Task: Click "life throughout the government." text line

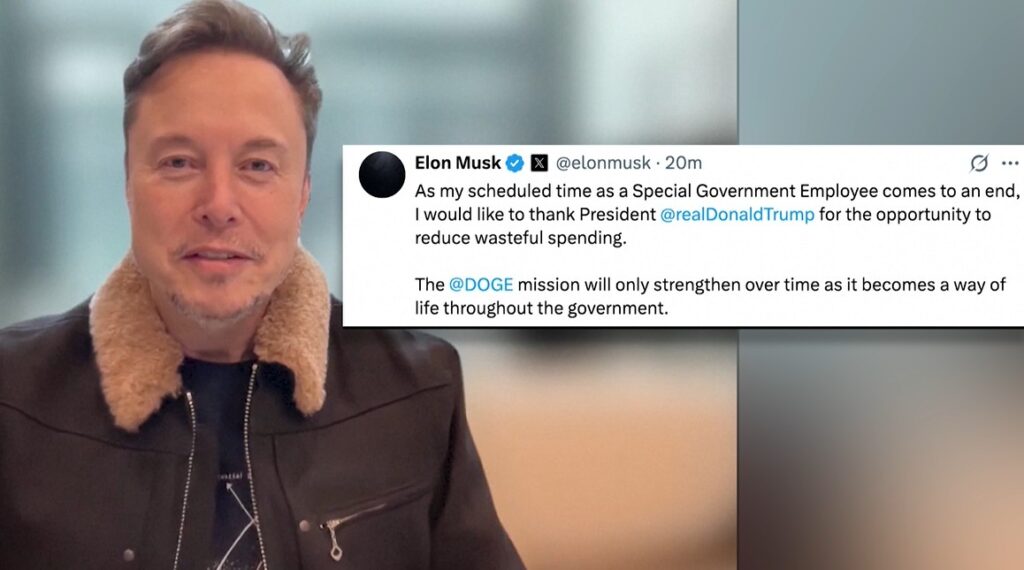Action: pos(541,308)
